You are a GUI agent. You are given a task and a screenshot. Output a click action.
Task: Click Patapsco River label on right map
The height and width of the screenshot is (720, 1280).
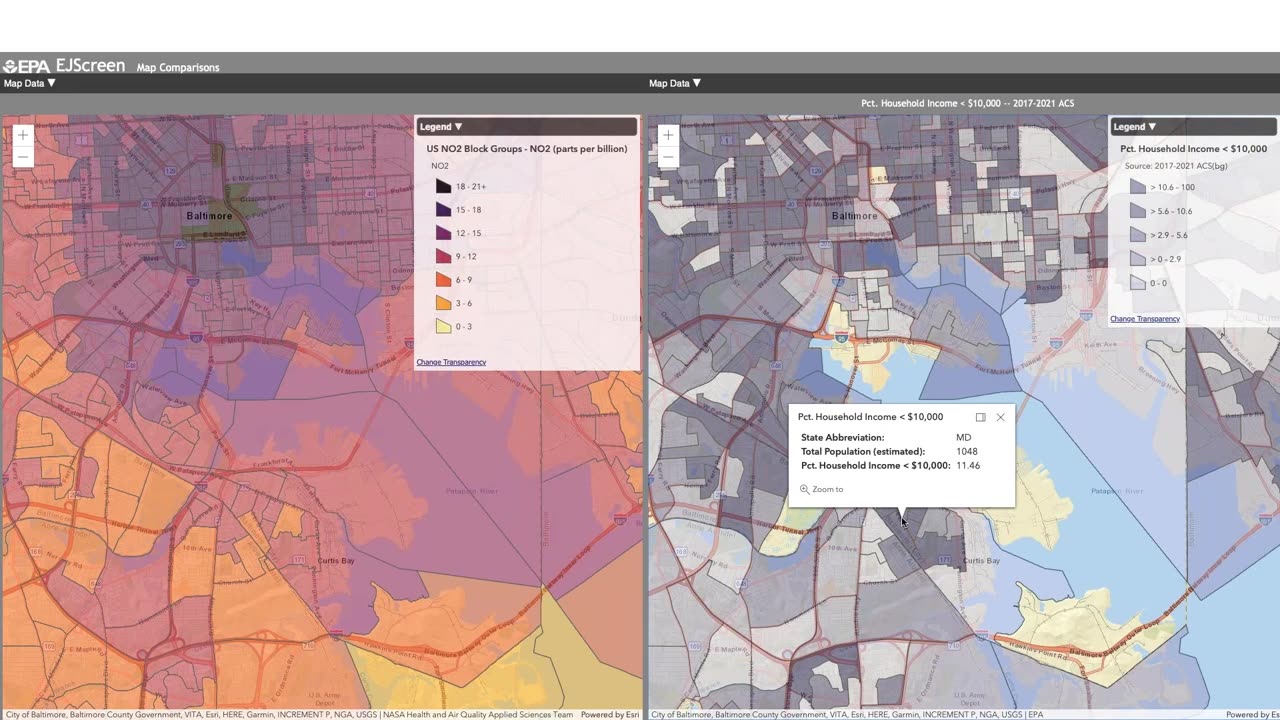click(1116, 491)
